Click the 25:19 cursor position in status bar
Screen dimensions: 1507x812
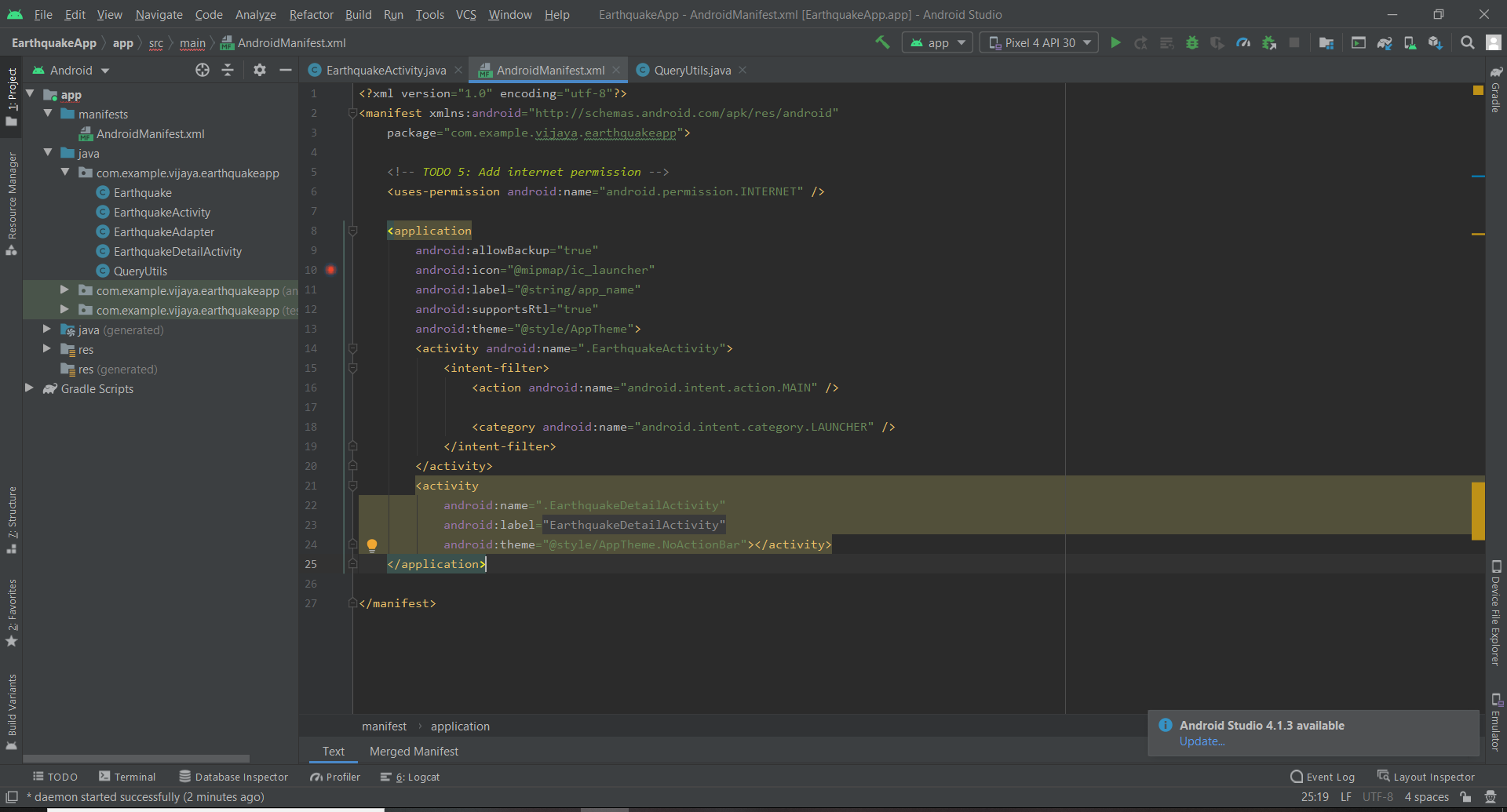pyautogui.click(x=1315, y=796)
